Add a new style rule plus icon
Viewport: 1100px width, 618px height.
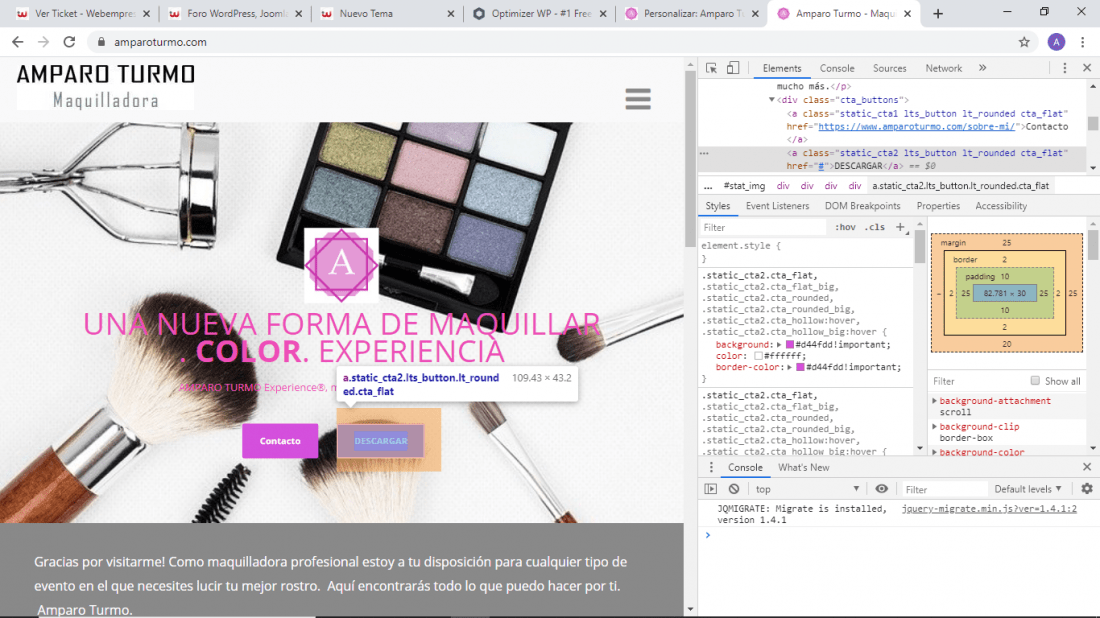(x=900, y=227)
